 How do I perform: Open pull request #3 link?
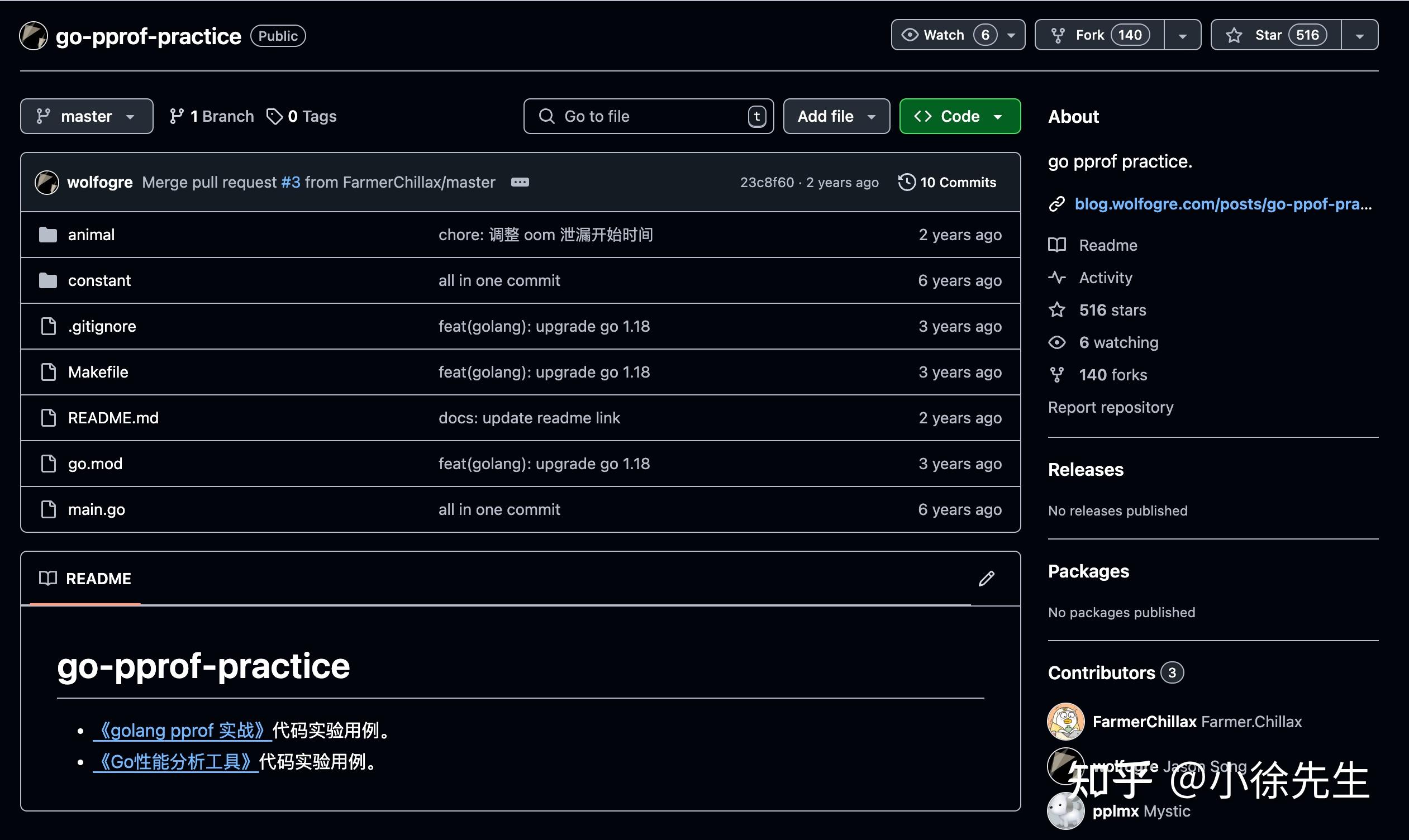click(x=291, y=182)
